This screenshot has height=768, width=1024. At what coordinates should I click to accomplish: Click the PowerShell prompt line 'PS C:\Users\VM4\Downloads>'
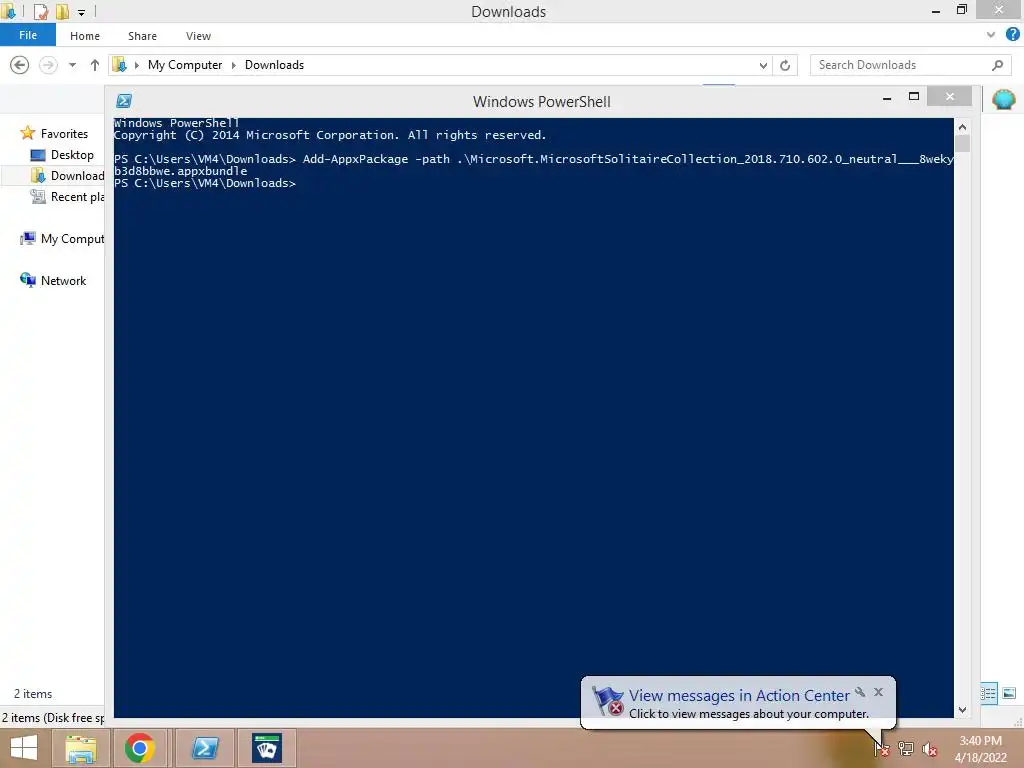pyautogui.click(x=204, y=184)
